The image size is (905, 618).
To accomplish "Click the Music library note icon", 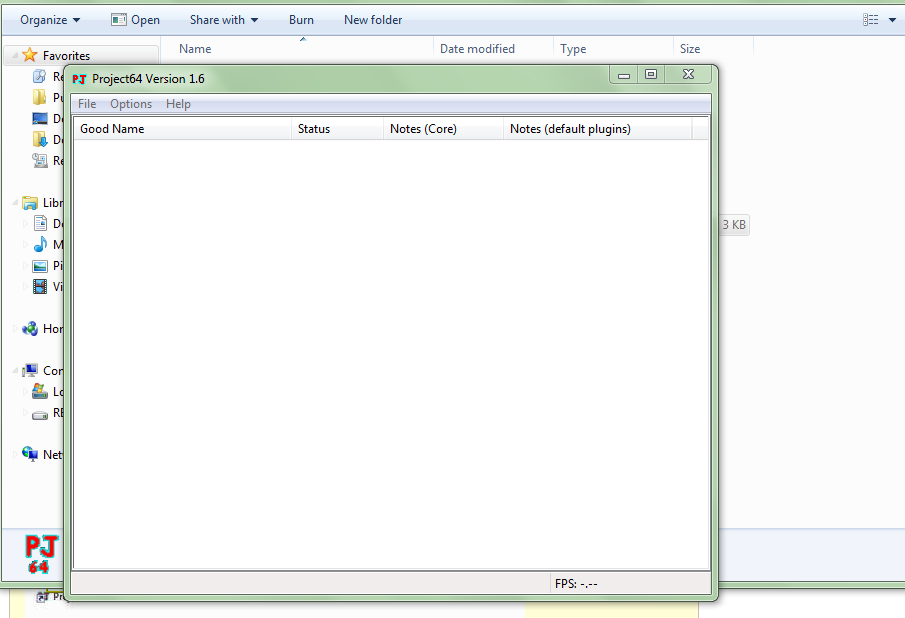I will click(x=40, y=245).
